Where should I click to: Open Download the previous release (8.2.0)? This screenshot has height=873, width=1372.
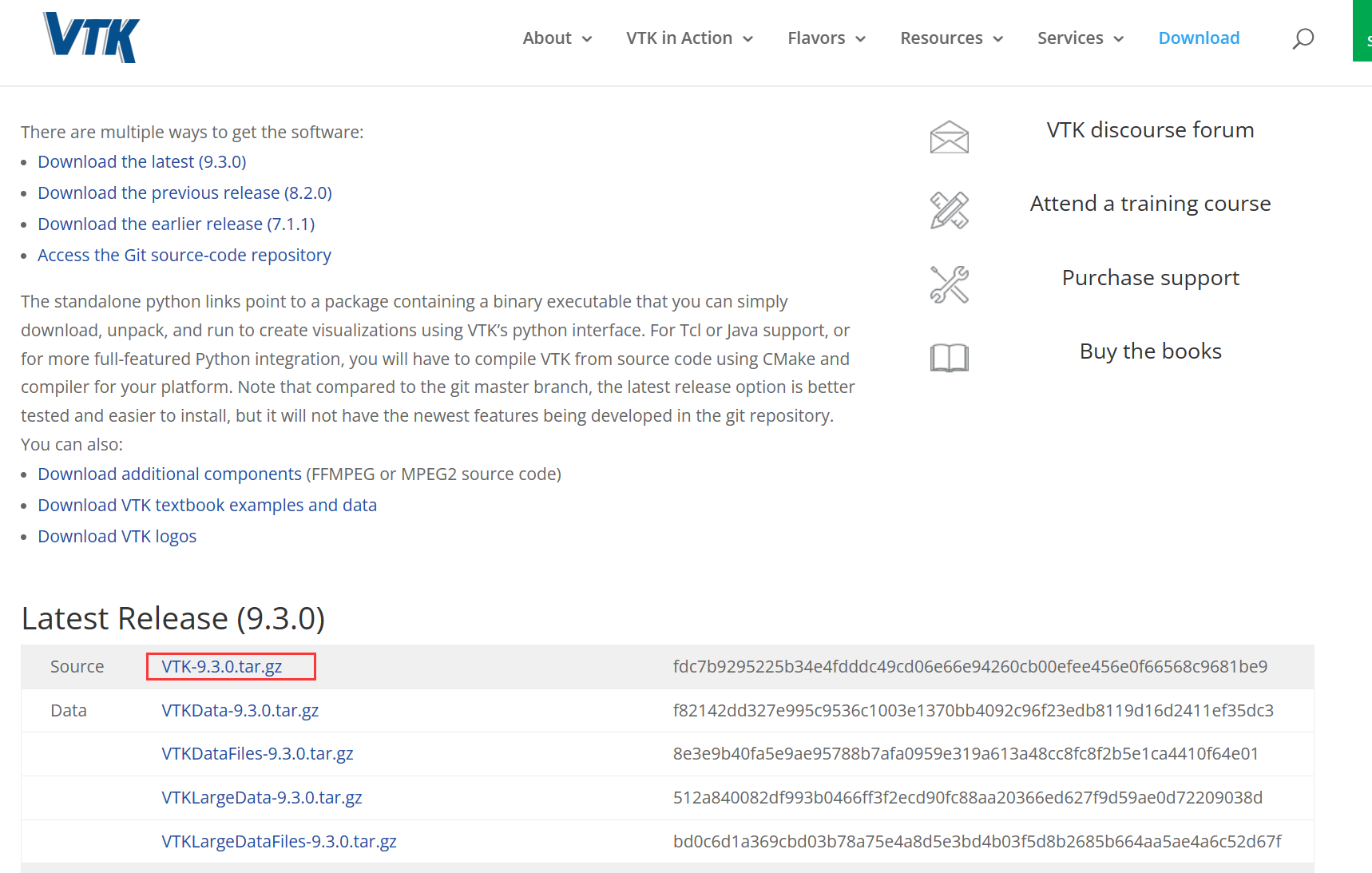184,193
